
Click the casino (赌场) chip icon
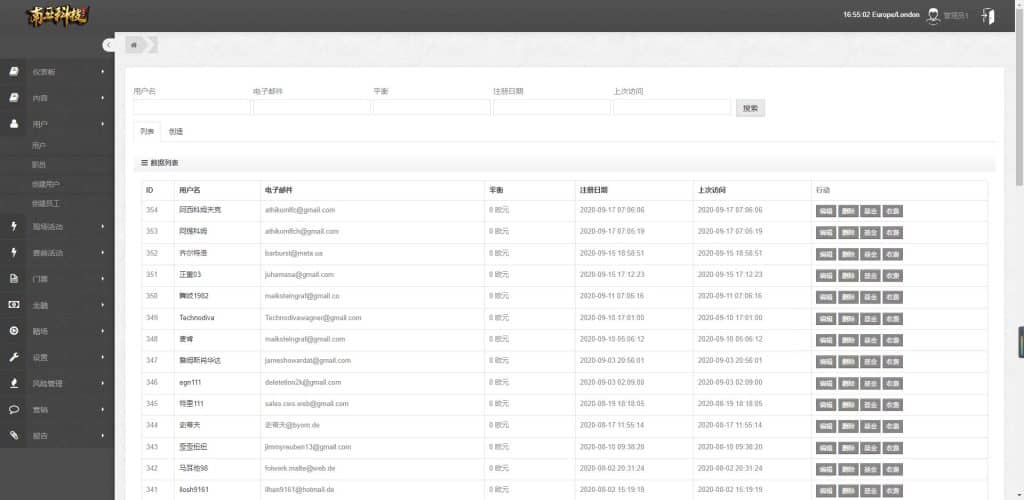click(14, 331)
